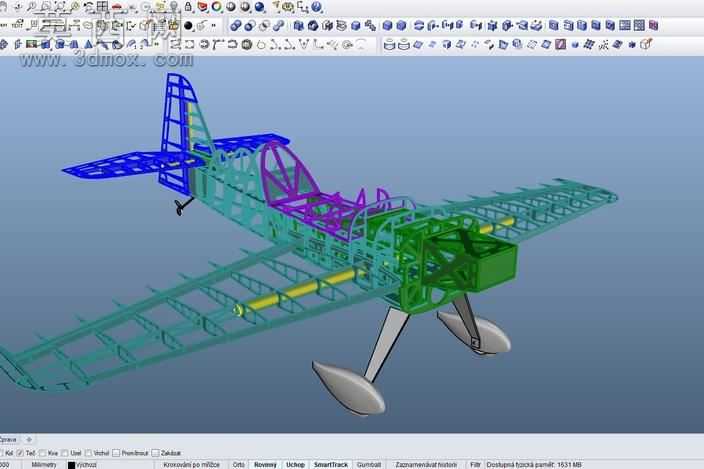This screenshot has width=704, height=469.
Task: Click the second gray sphere icon
Action: coord(245,7)
